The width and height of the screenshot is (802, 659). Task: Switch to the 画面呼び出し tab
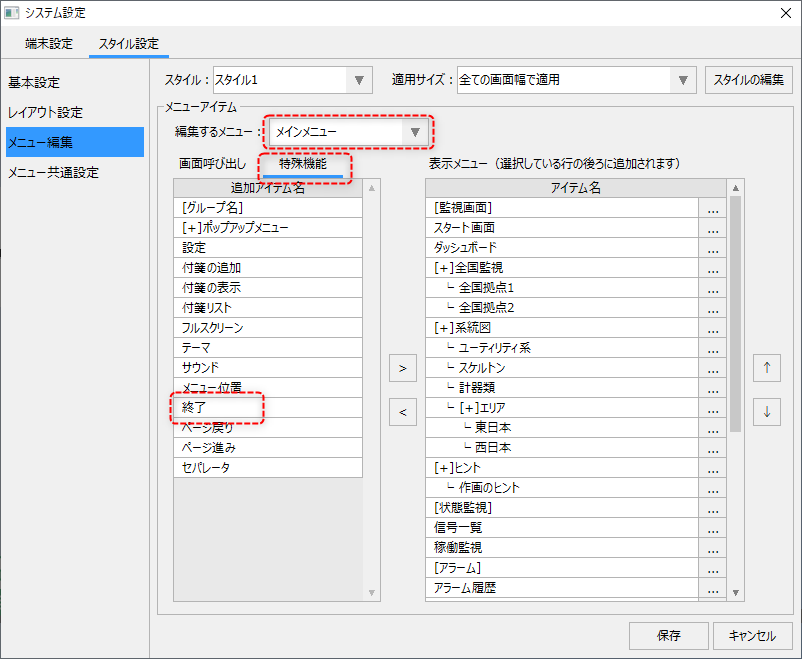click(x=212, y=163)
